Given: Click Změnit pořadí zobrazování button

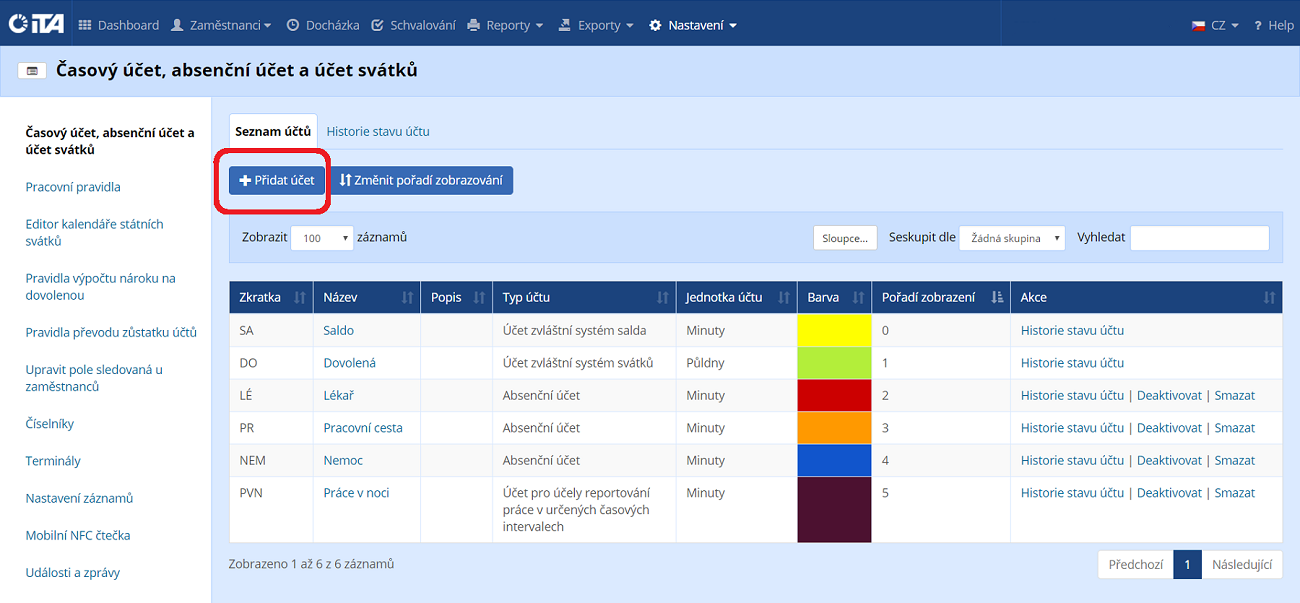Looking at the screenshot, I should click(x=420, y=180).
